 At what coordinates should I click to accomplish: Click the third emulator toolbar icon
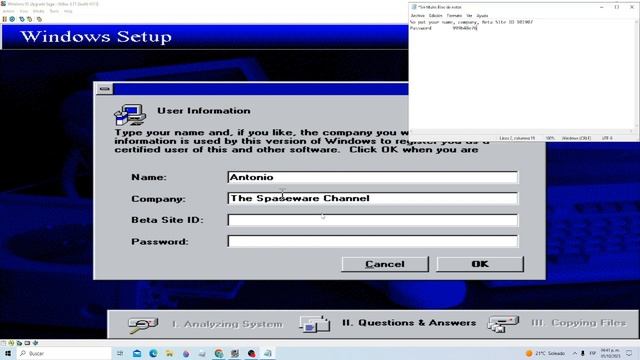(22, 19)
